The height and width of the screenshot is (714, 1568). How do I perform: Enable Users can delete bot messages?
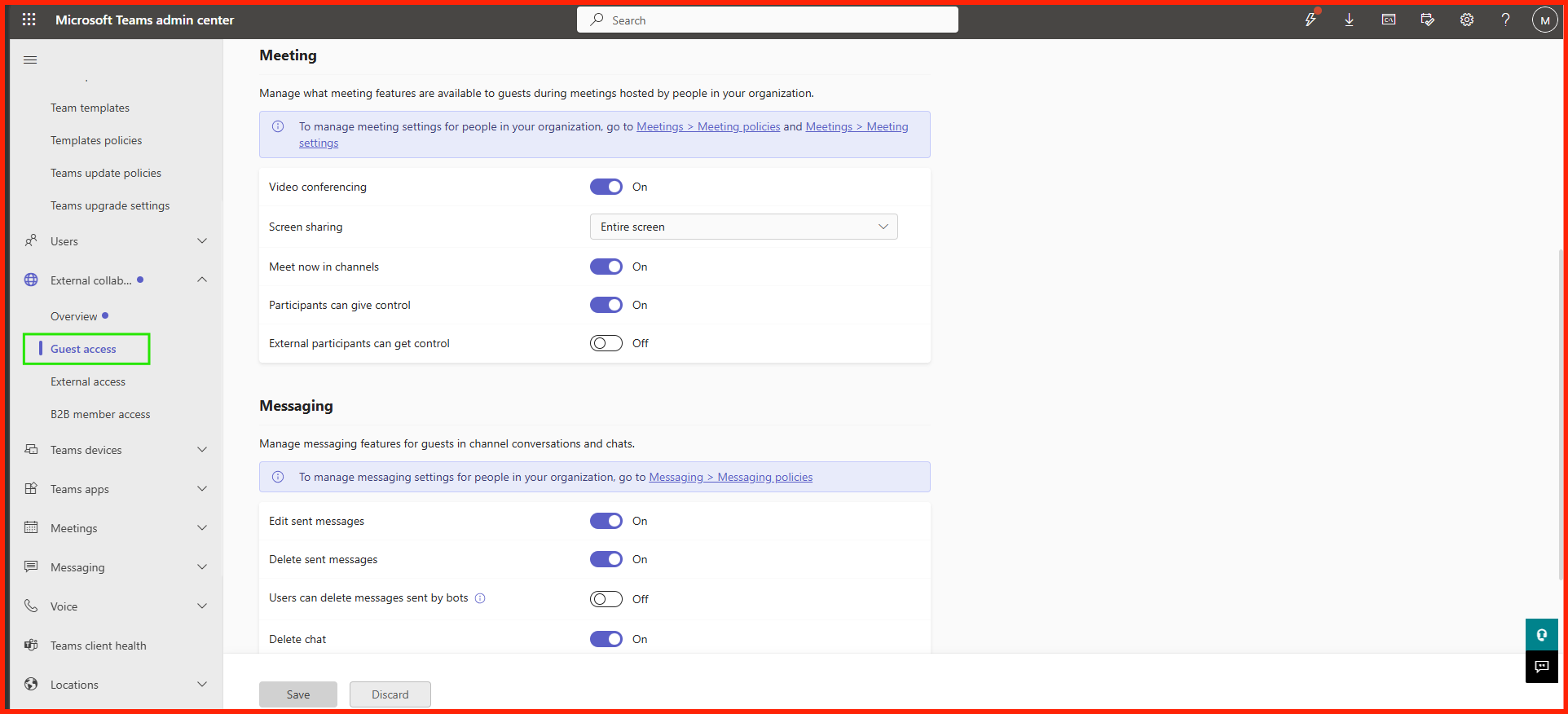606,599
